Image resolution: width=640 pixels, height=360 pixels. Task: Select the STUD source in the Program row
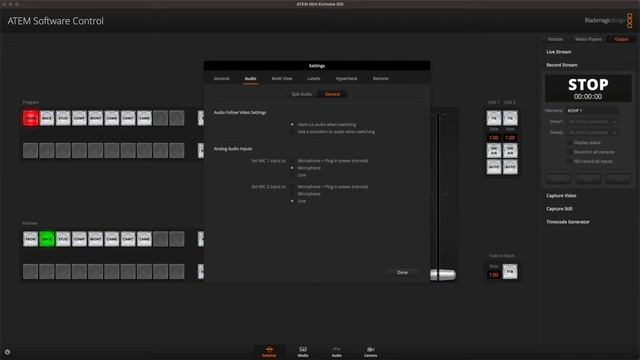(x=63, y=118)
